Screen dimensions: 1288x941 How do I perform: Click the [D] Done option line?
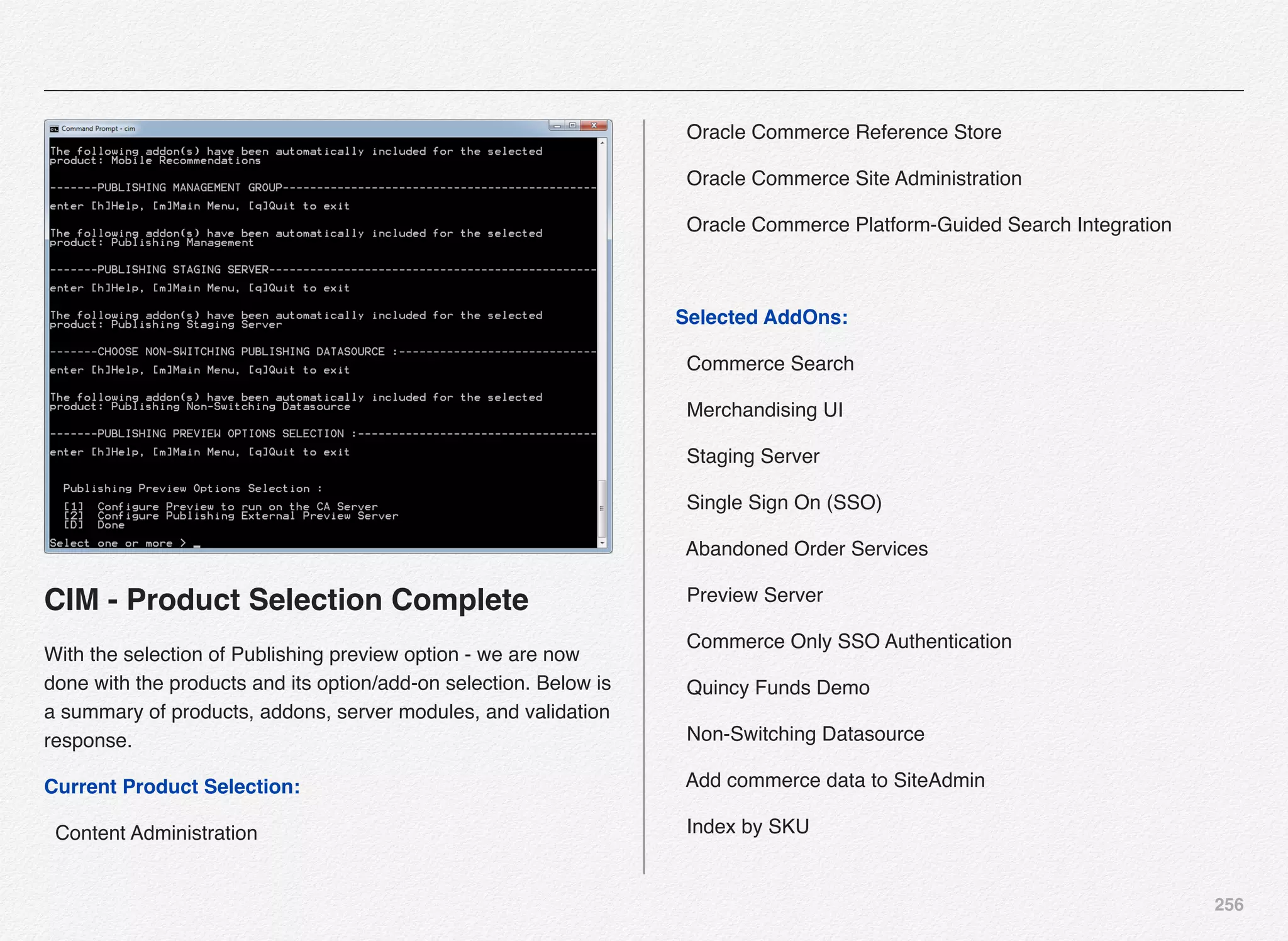[94, 525]
